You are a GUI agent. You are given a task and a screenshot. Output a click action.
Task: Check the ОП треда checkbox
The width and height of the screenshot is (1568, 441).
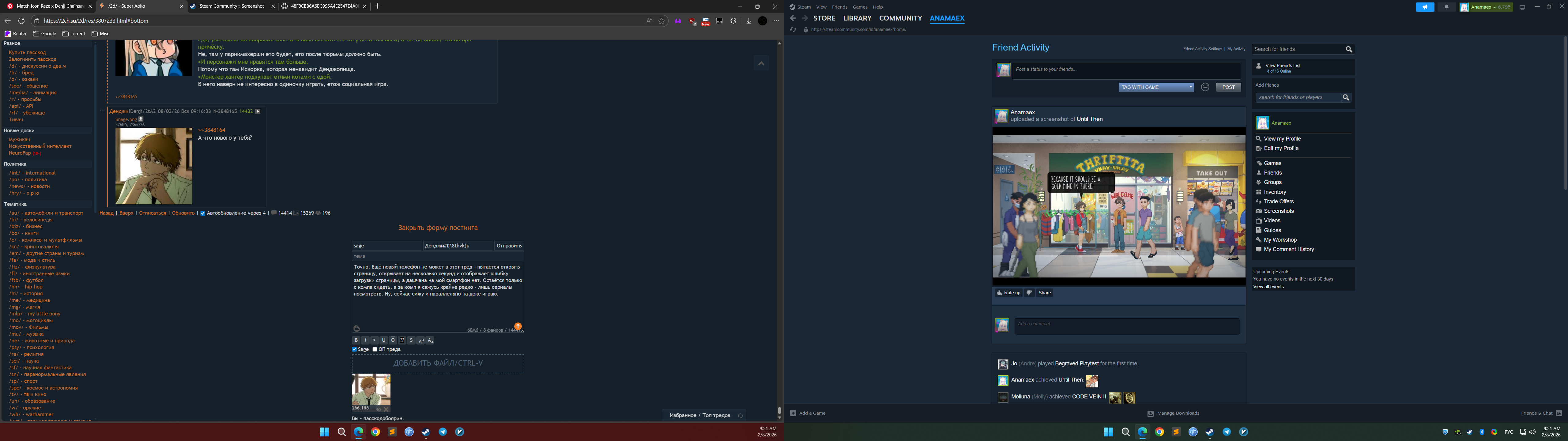coord(375,350)
